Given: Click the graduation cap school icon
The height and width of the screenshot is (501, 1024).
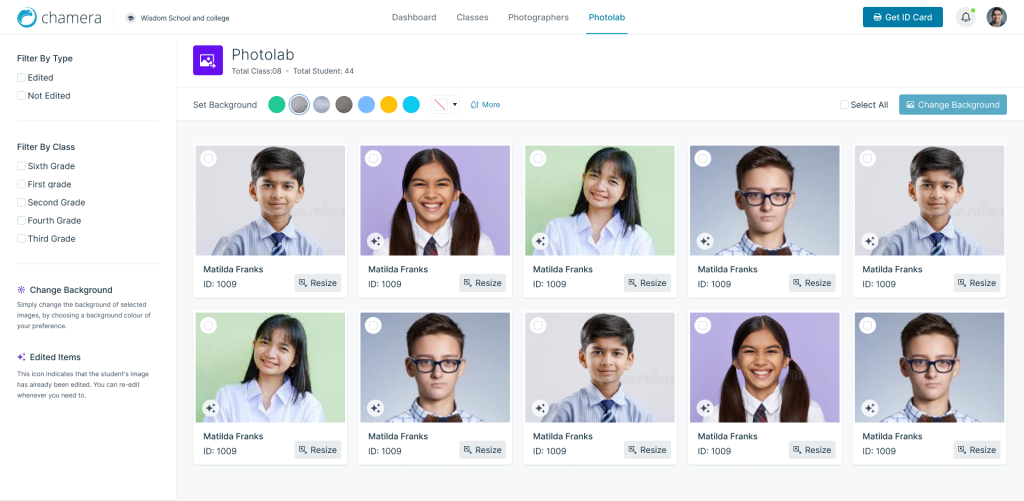Looking at the screenshot, I should 131,18.
